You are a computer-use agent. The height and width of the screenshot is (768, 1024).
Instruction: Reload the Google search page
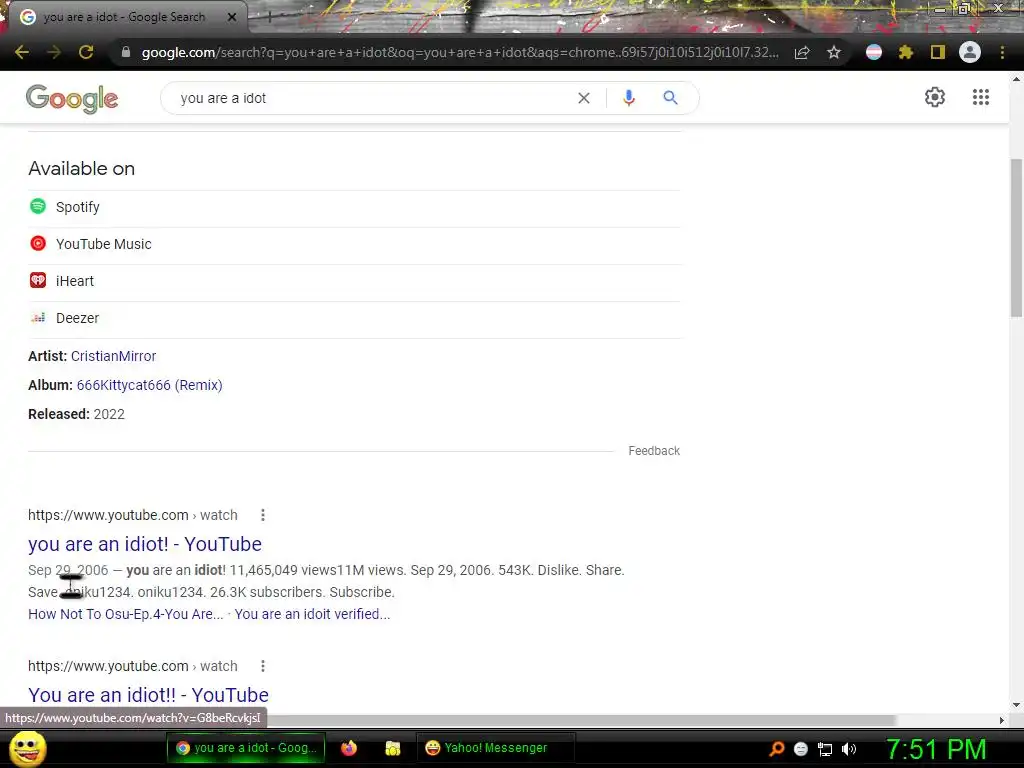(x=86, y=52)
